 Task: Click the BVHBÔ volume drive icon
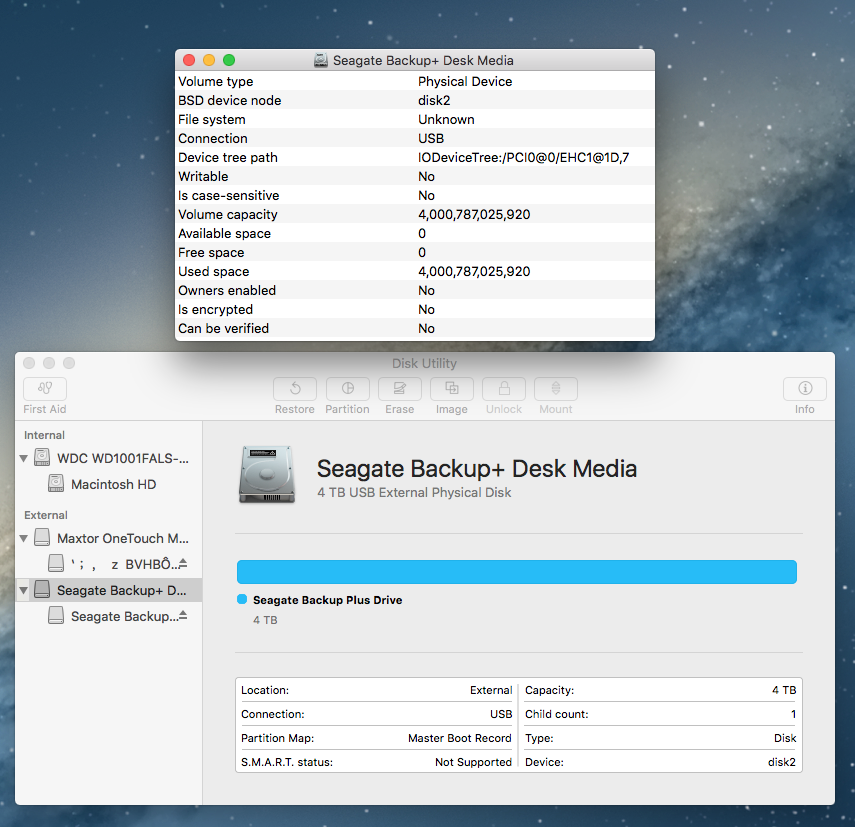click(x=56, y=563)
